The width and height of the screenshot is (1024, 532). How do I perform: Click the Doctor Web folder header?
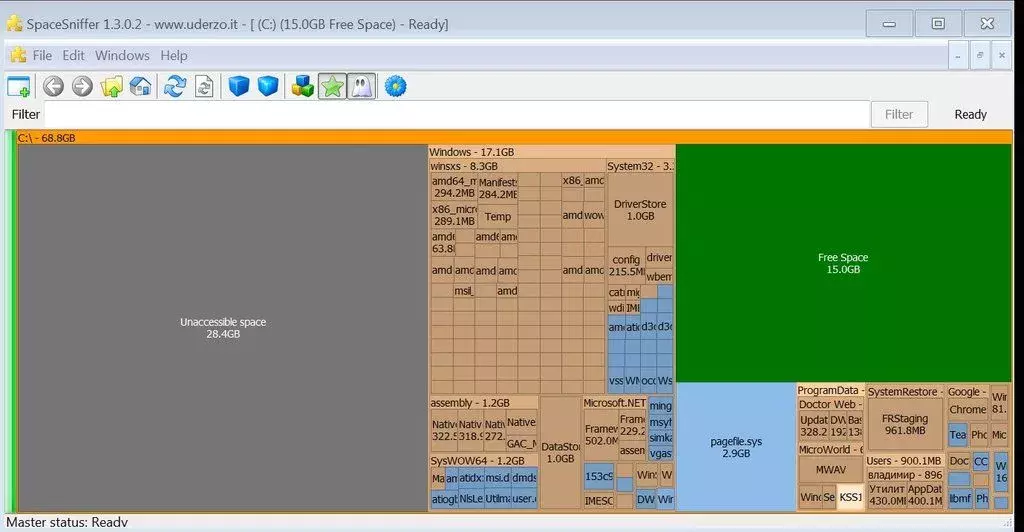tap(830, 405)
